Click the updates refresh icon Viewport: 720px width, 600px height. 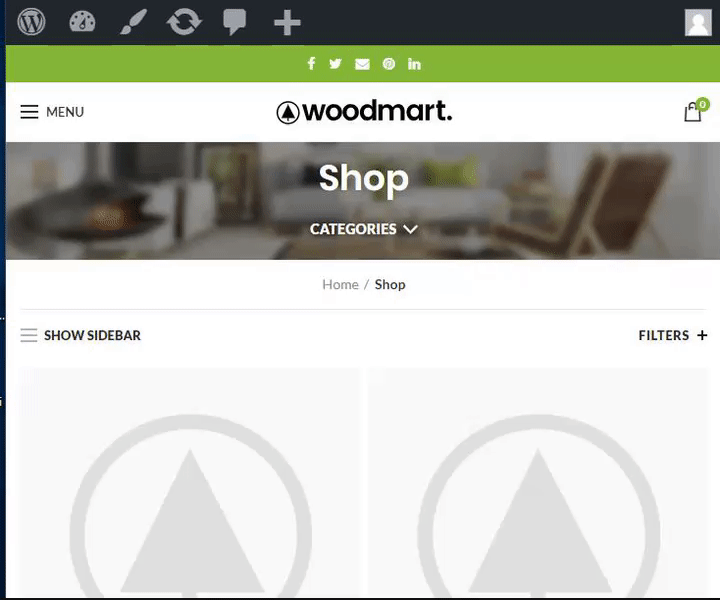(184, 22)
